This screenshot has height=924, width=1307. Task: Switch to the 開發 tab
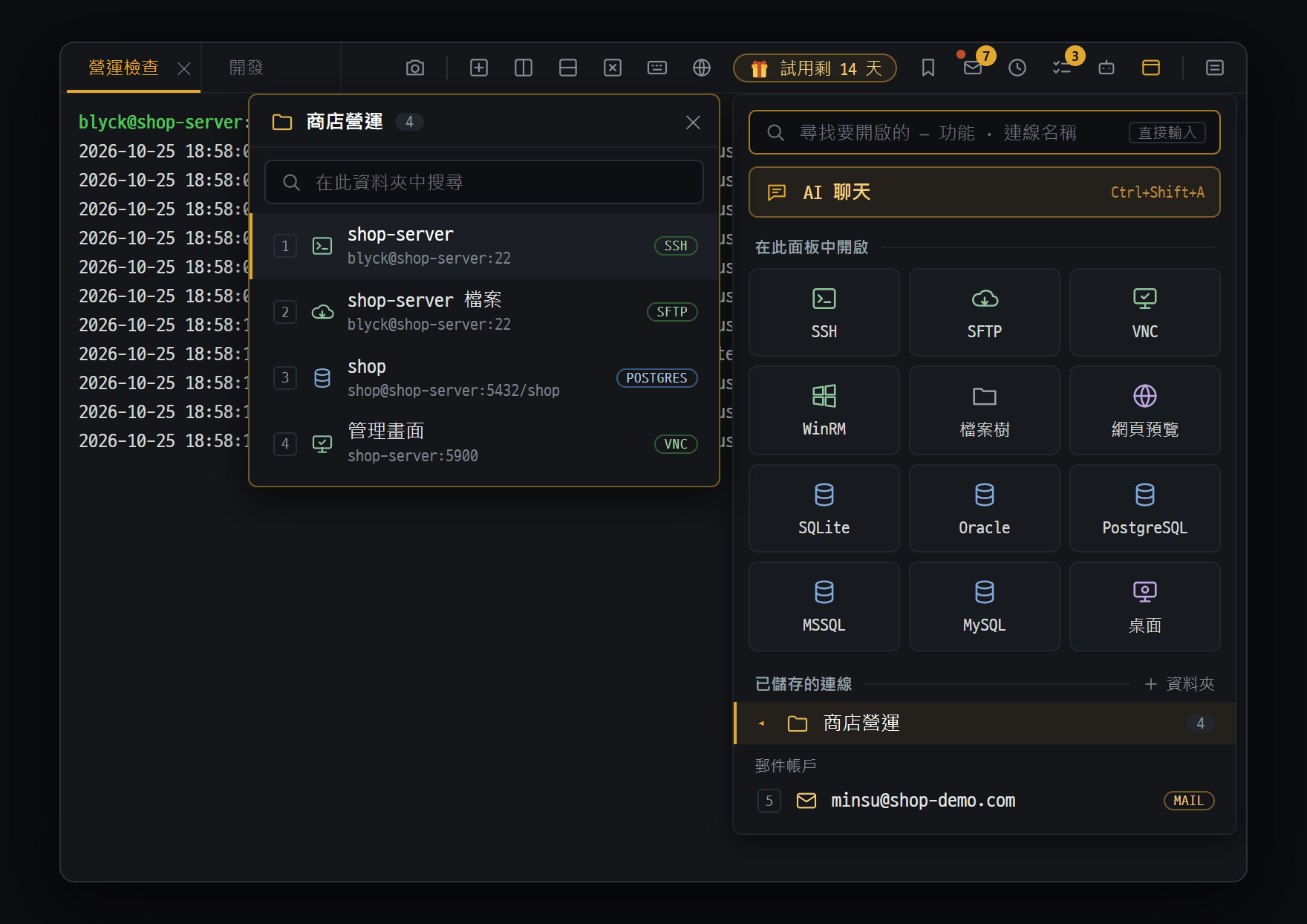(247, 68)
